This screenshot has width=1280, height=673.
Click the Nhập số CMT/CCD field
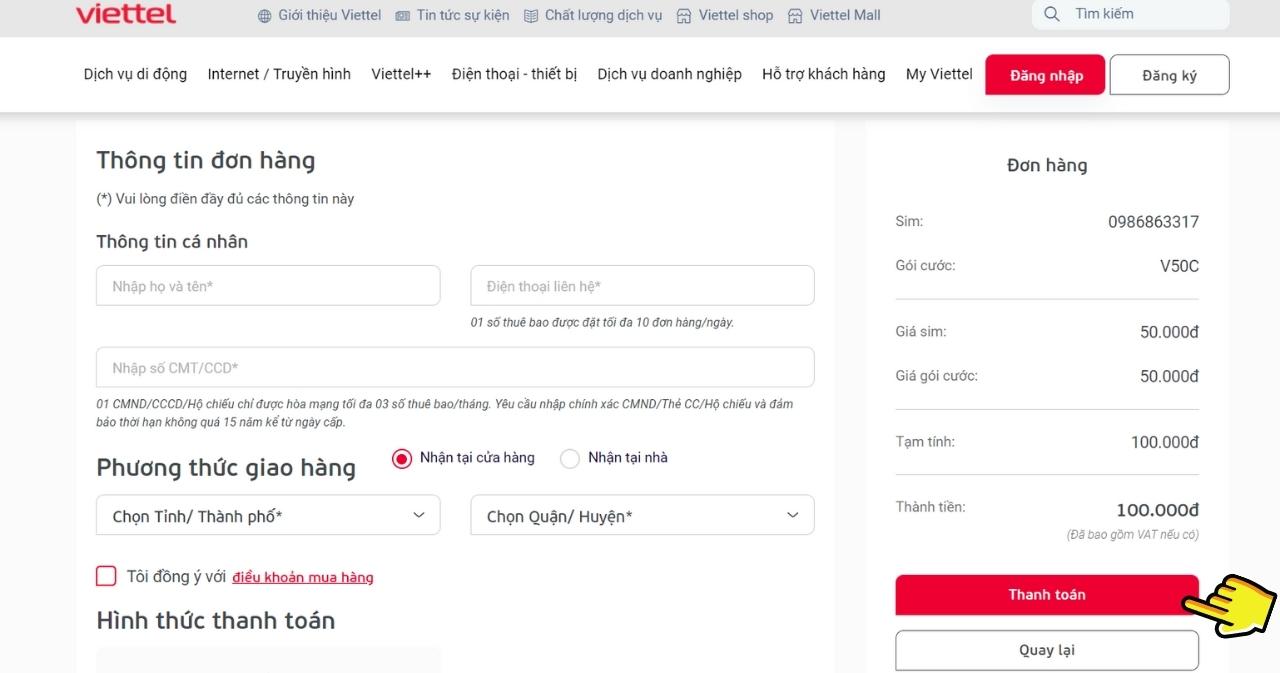(455, 367)
